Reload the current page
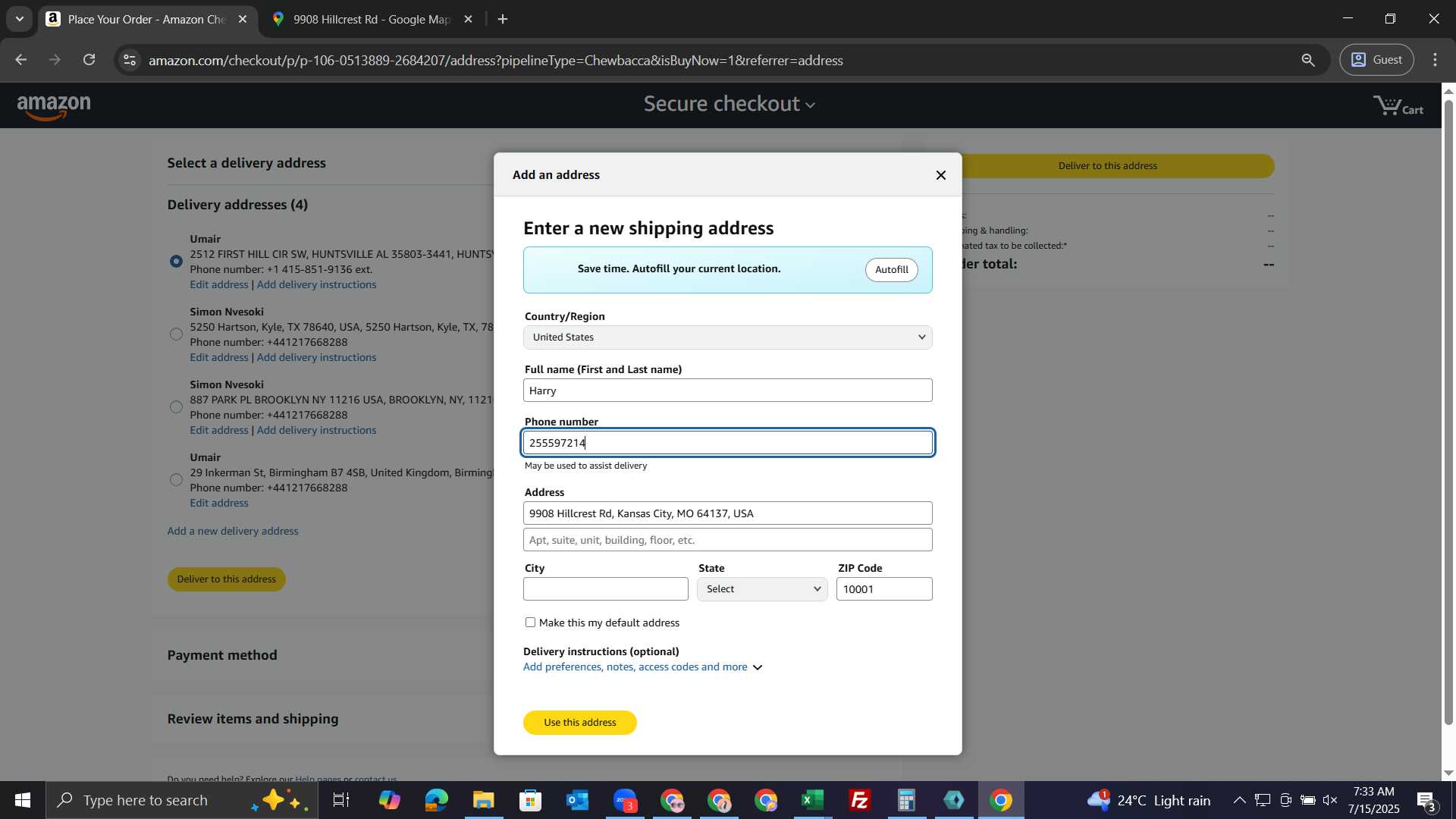 point(89,60)
